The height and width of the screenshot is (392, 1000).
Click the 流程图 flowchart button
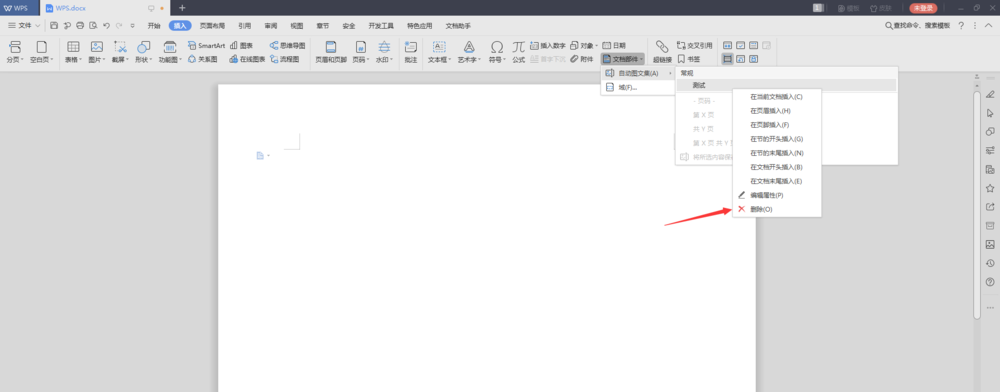284,59
